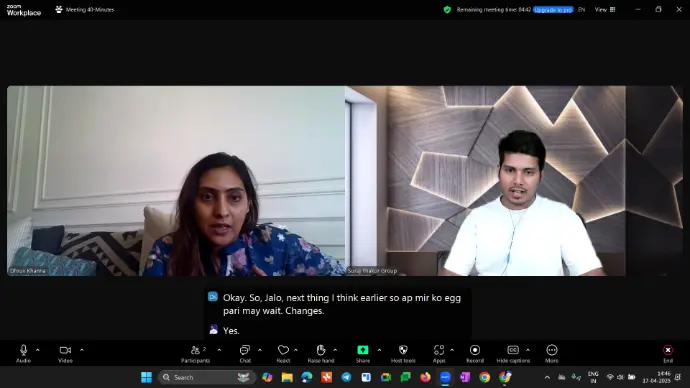
Task: Click the taskbar Search box
Action: click(207, 377)
